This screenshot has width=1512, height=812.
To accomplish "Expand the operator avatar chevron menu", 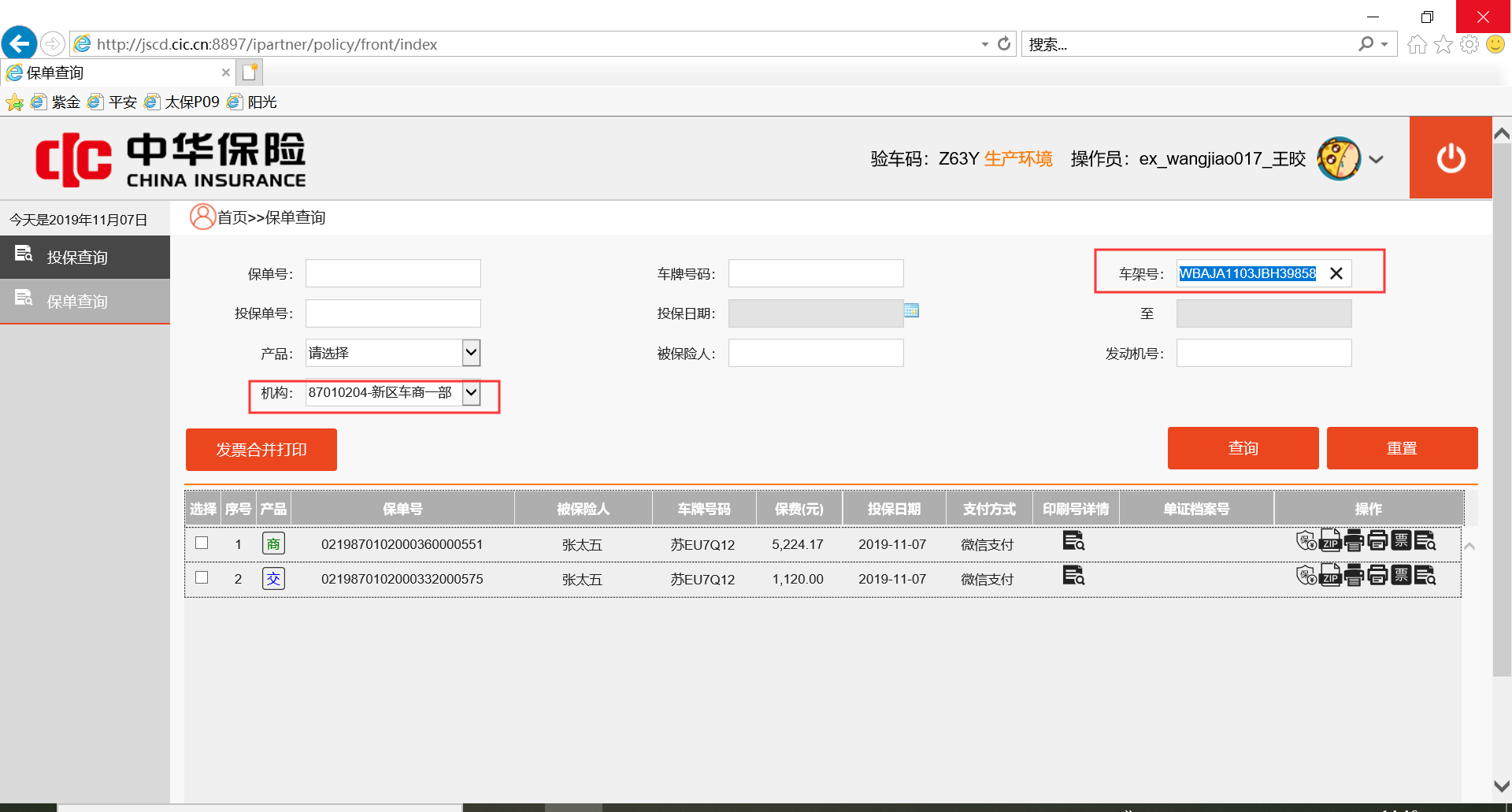I will (x=1376, y=159).
